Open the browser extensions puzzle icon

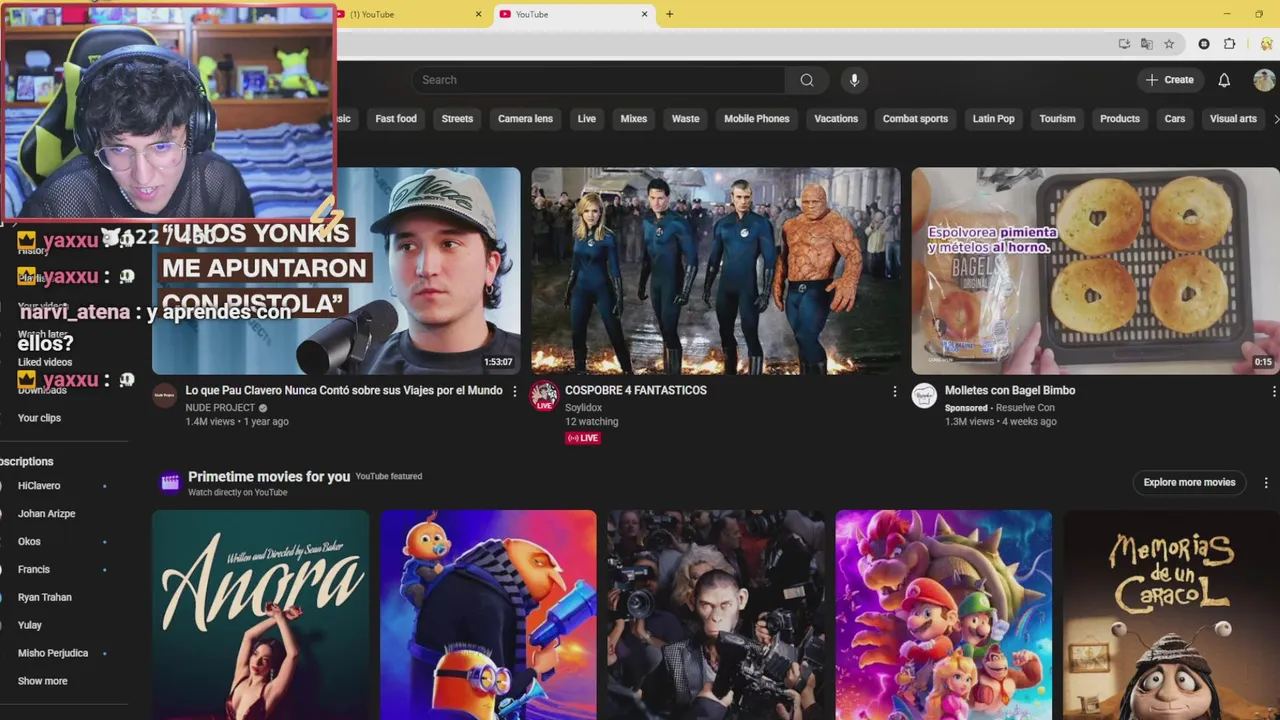(1230, 44)
